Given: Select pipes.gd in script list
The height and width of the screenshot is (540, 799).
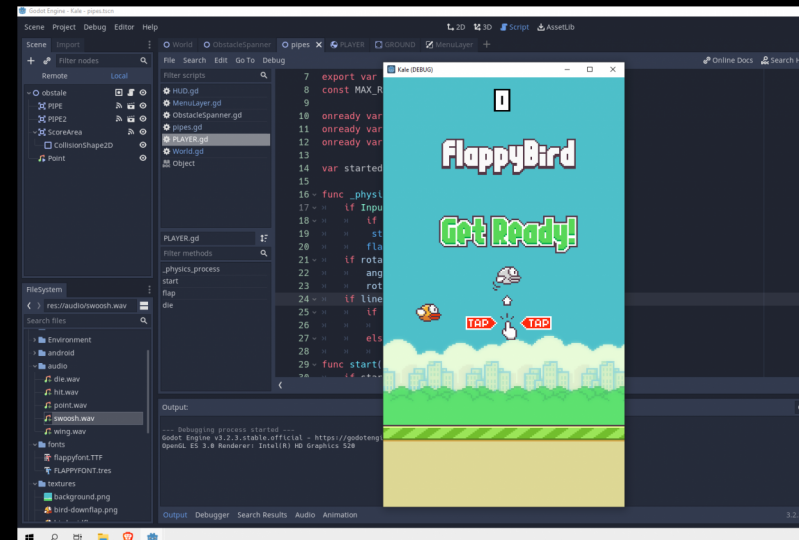Looking at the screenshot, I should point(216,127).
